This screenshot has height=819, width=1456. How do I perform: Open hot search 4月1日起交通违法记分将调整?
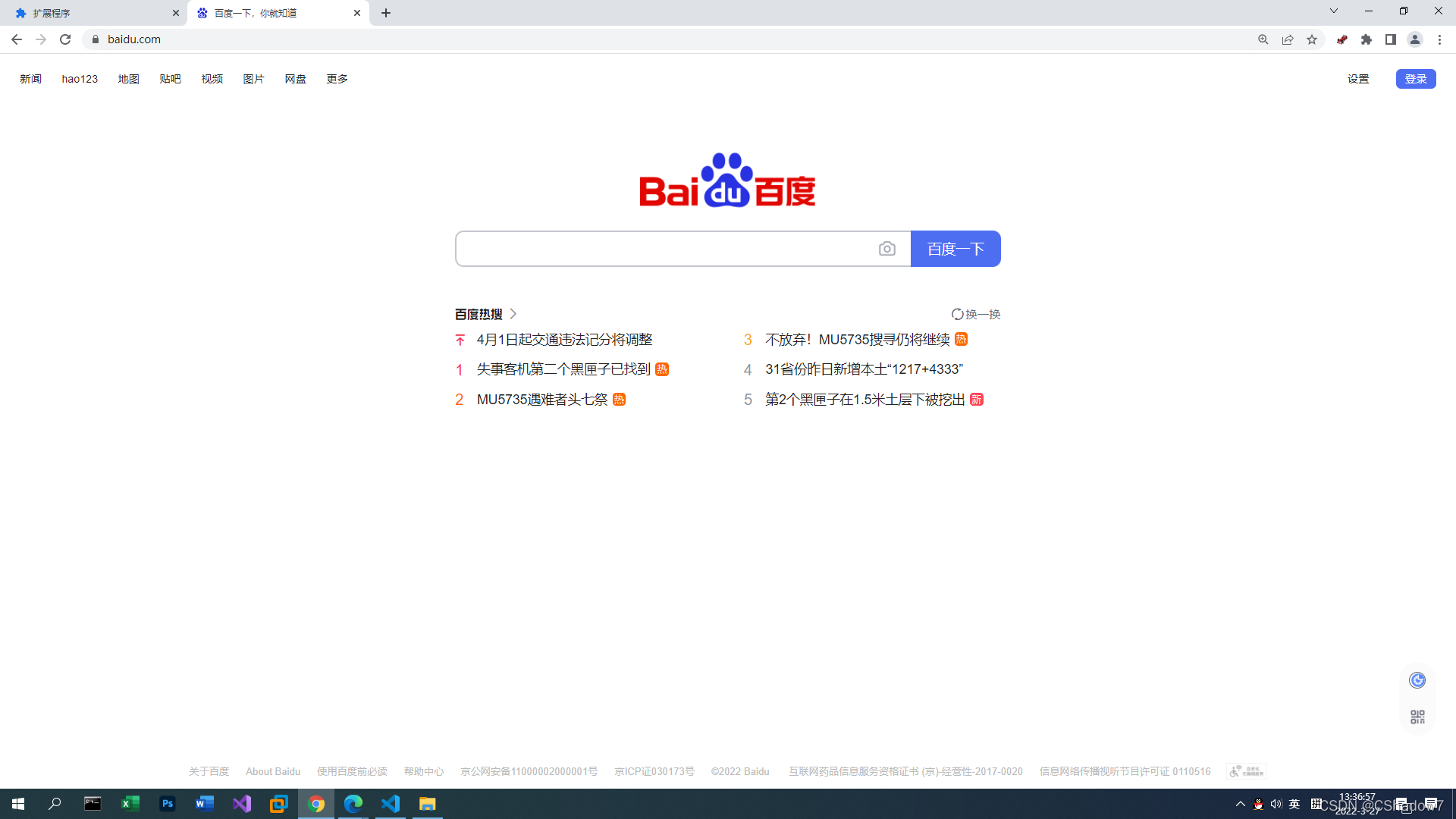pyautogui.click(x=564, y=340)
